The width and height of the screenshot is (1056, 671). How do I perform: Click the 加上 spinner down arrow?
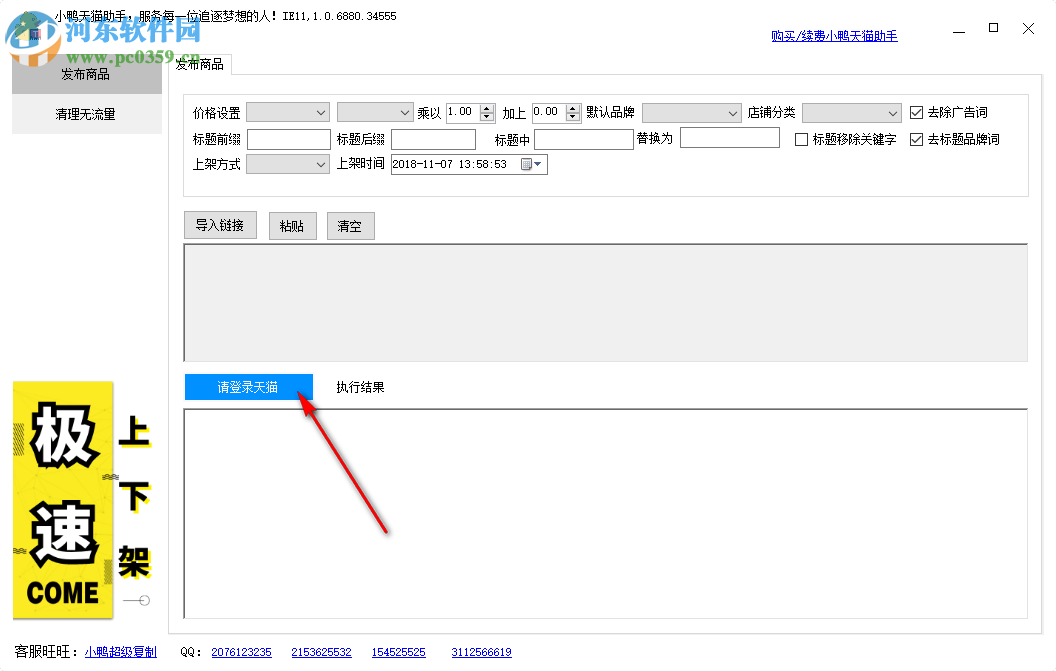coord(573,117)
